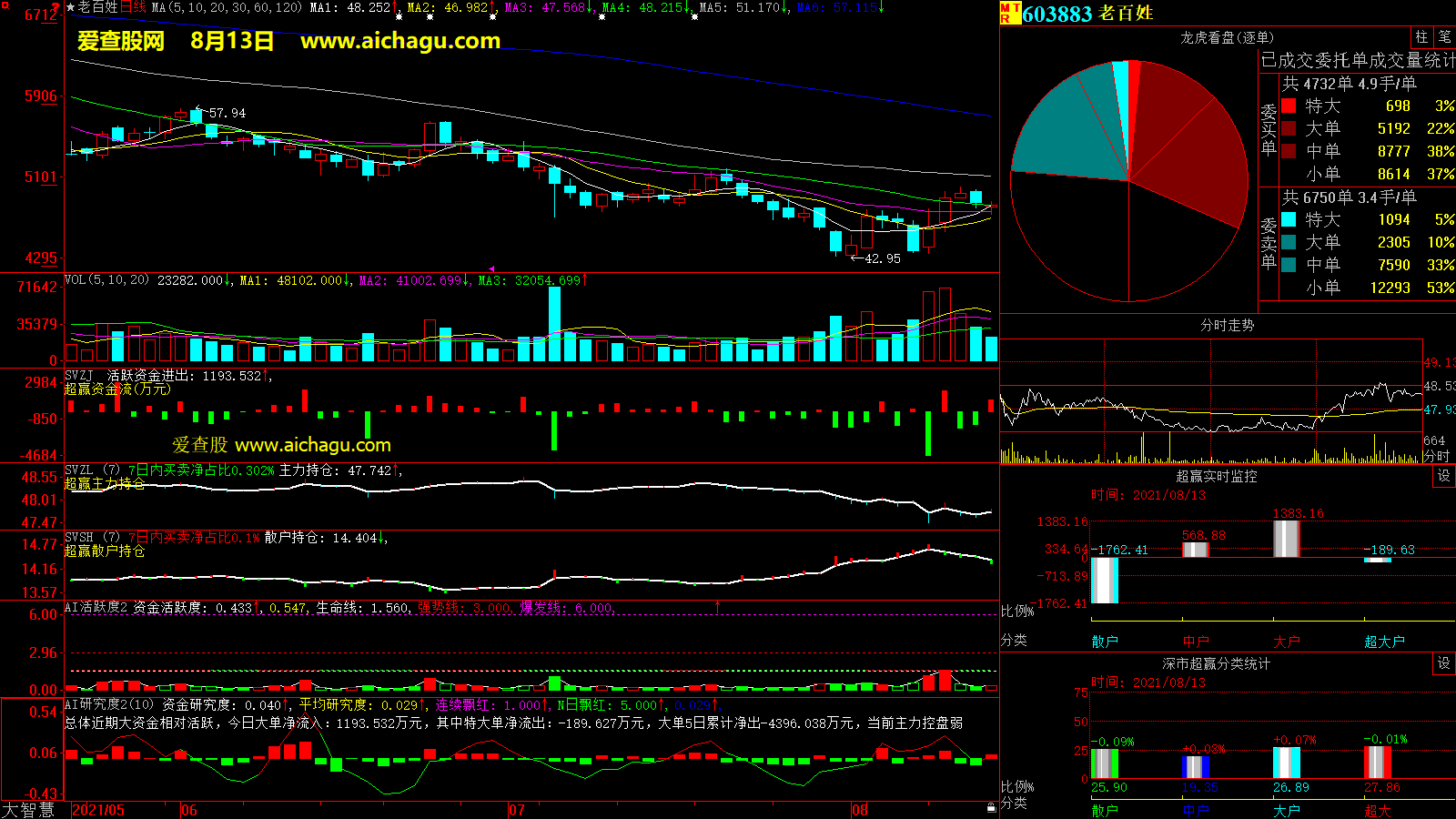The image size is (1456, 819).
Task: Switch 龙虎看盘 view to 柱 mode
Action: 1421,37
